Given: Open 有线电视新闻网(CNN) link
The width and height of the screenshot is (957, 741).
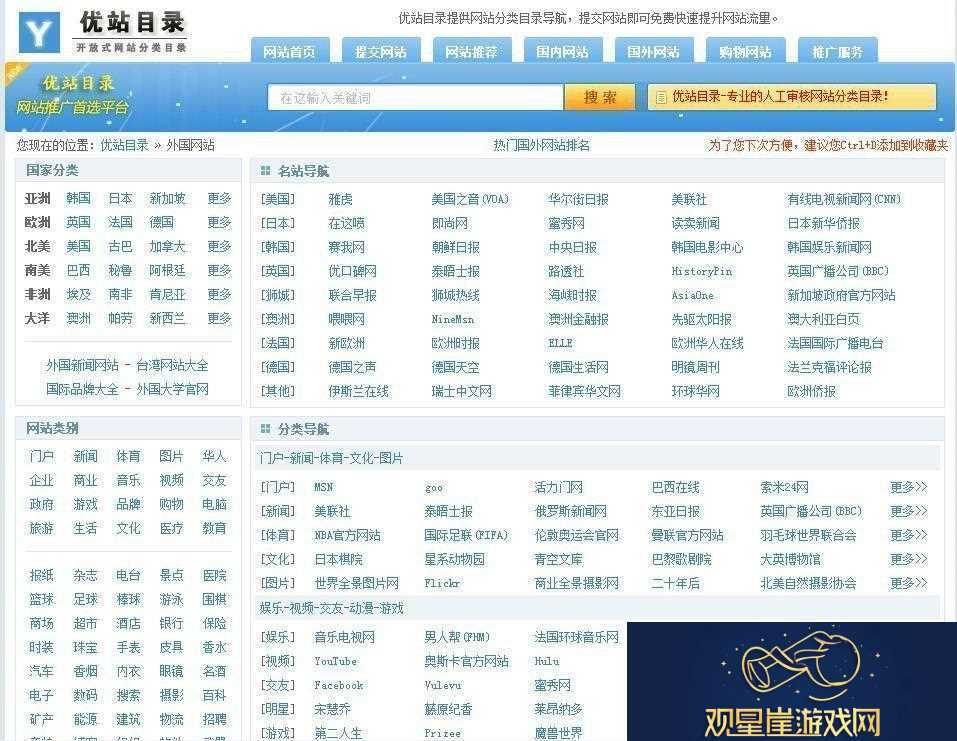Looking at the screenshot, I should click(x=843, y=200).
